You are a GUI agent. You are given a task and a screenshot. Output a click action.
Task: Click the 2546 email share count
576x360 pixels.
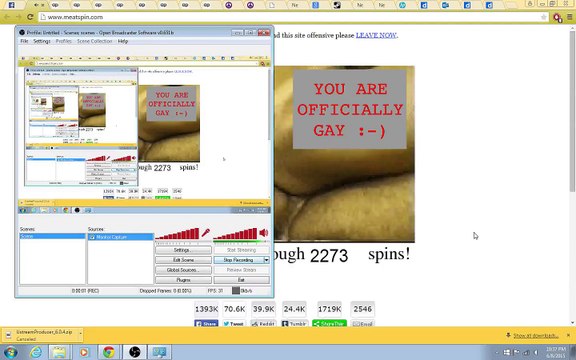point(363,309)
